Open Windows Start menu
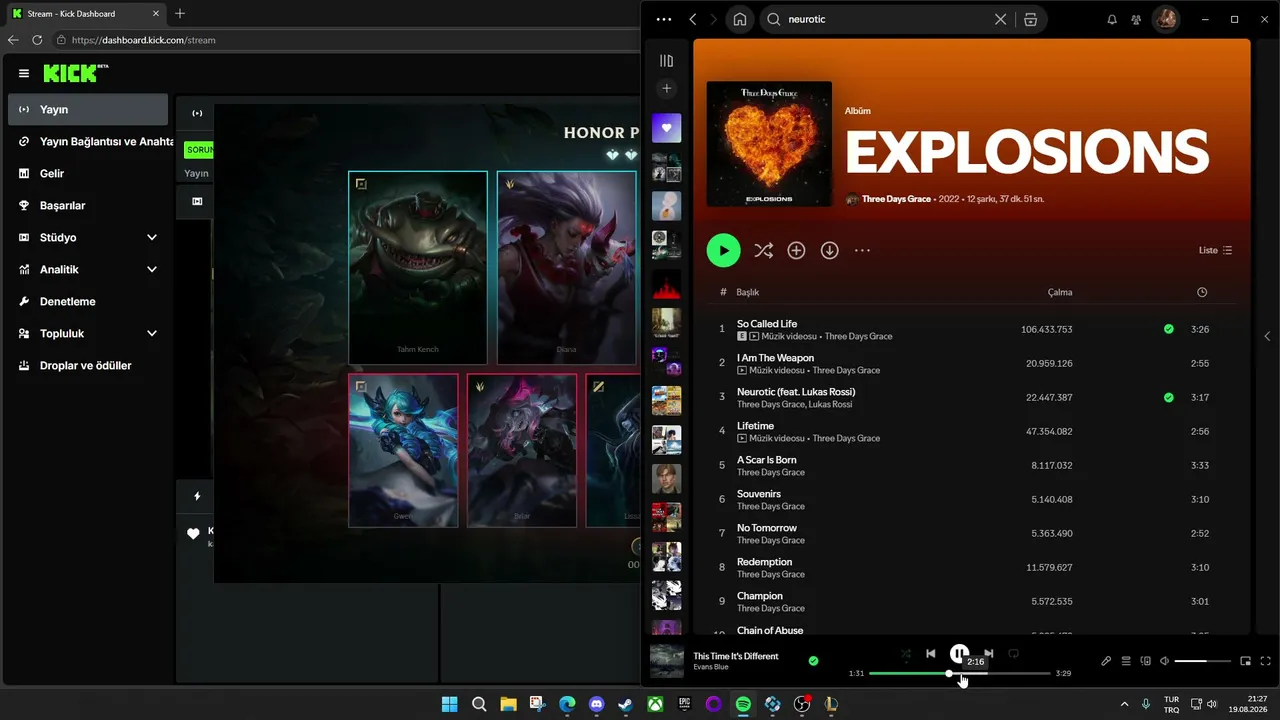 pos(450,704)
